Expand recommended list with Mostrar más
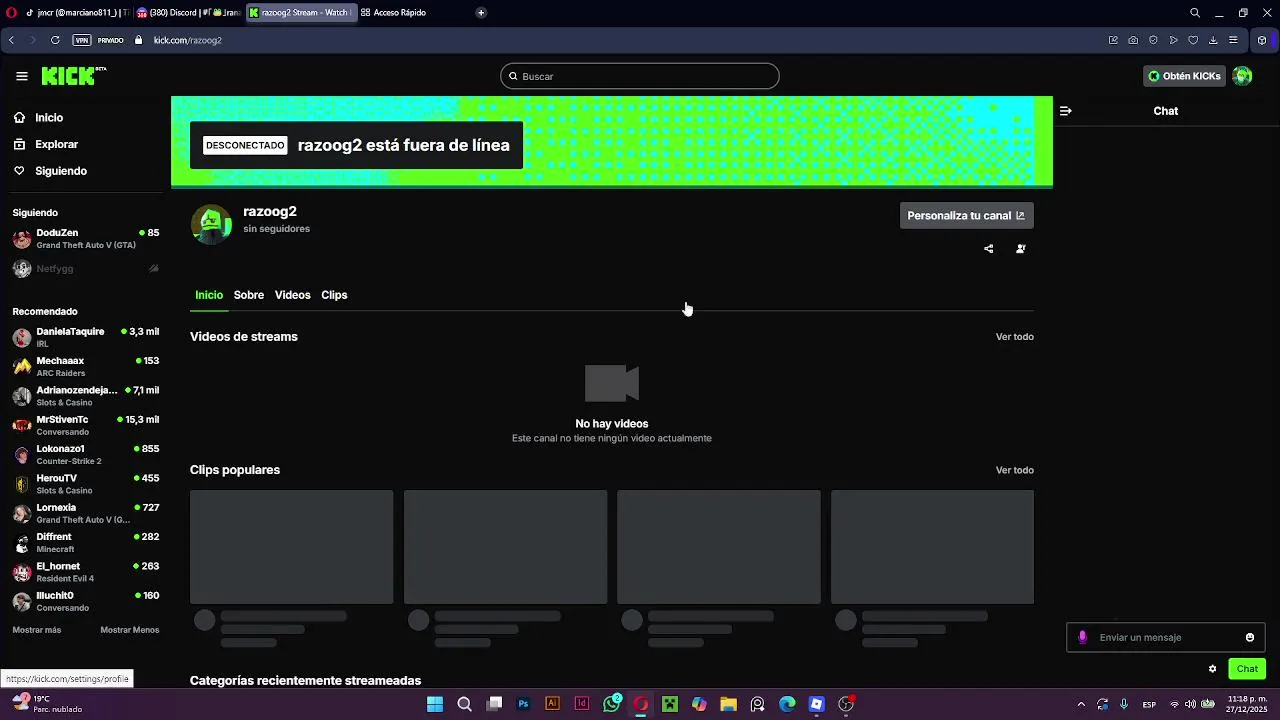This screenshot has width=1280, height=720. (x=37, y=630)
